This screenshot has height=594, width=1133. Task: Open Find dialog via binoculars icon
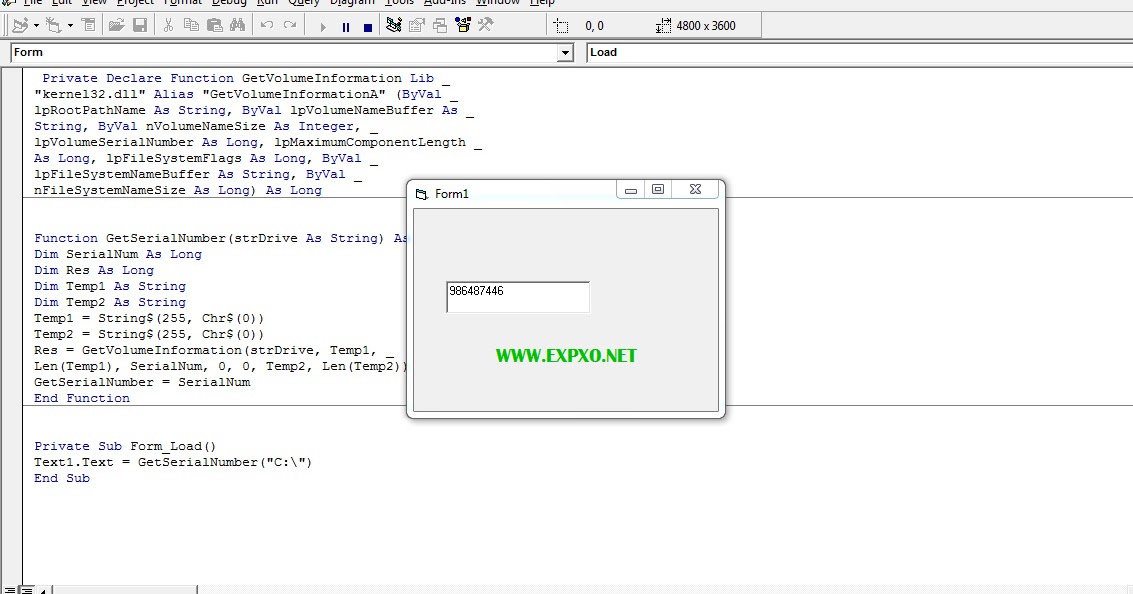coord(237,25)
